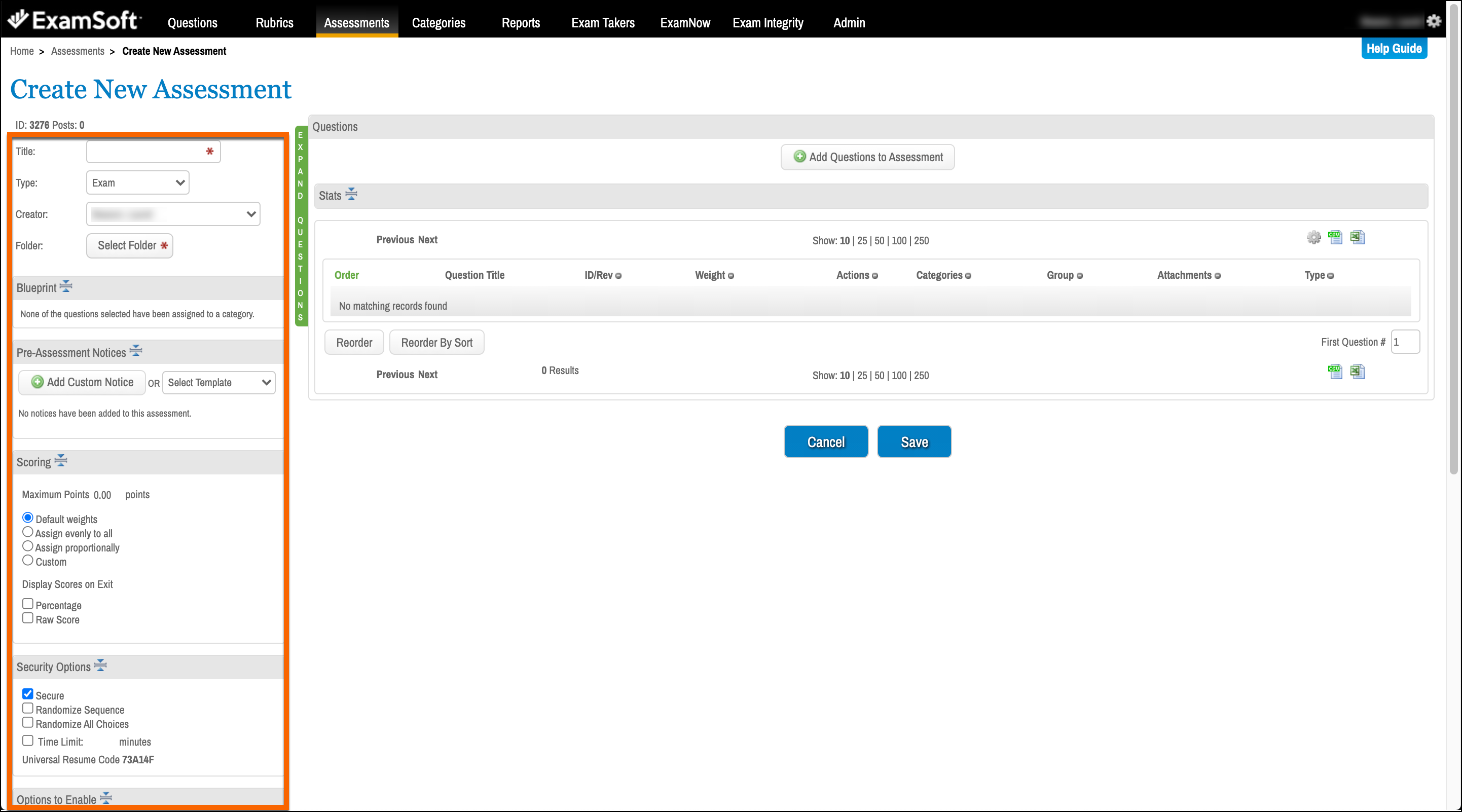Click the ID/Rev column minus icon
The image size is (1462, 812).
click(618, 276)
